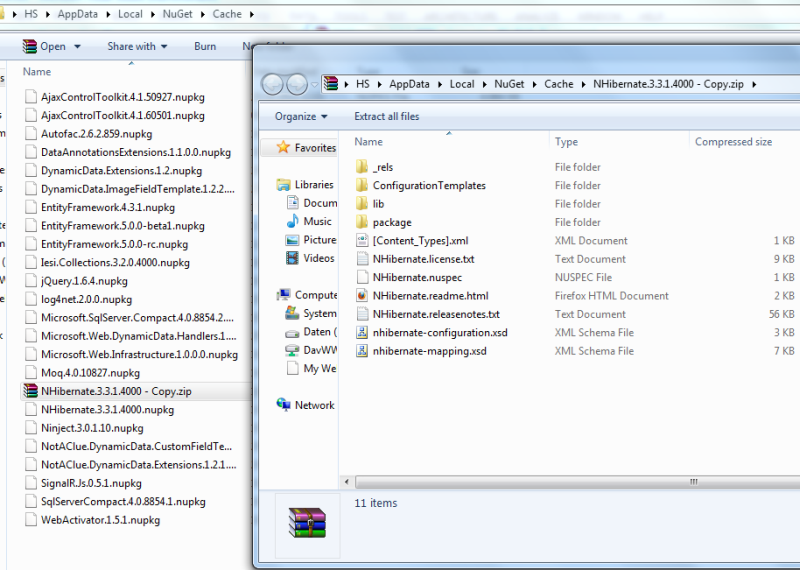Viewport: 800px width, 570px height.
Task: Click AppData breadcrumb in back window address bar
Action: (78, 14)
